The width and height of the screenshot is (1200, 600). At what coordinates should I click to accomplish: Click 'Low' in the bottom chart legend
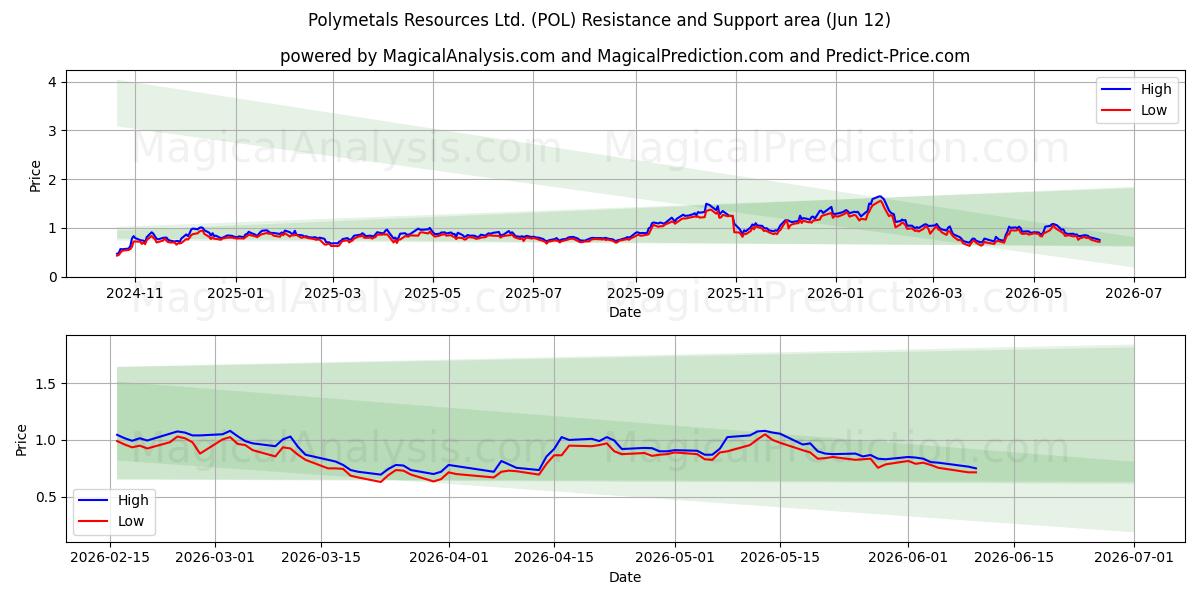131,521
